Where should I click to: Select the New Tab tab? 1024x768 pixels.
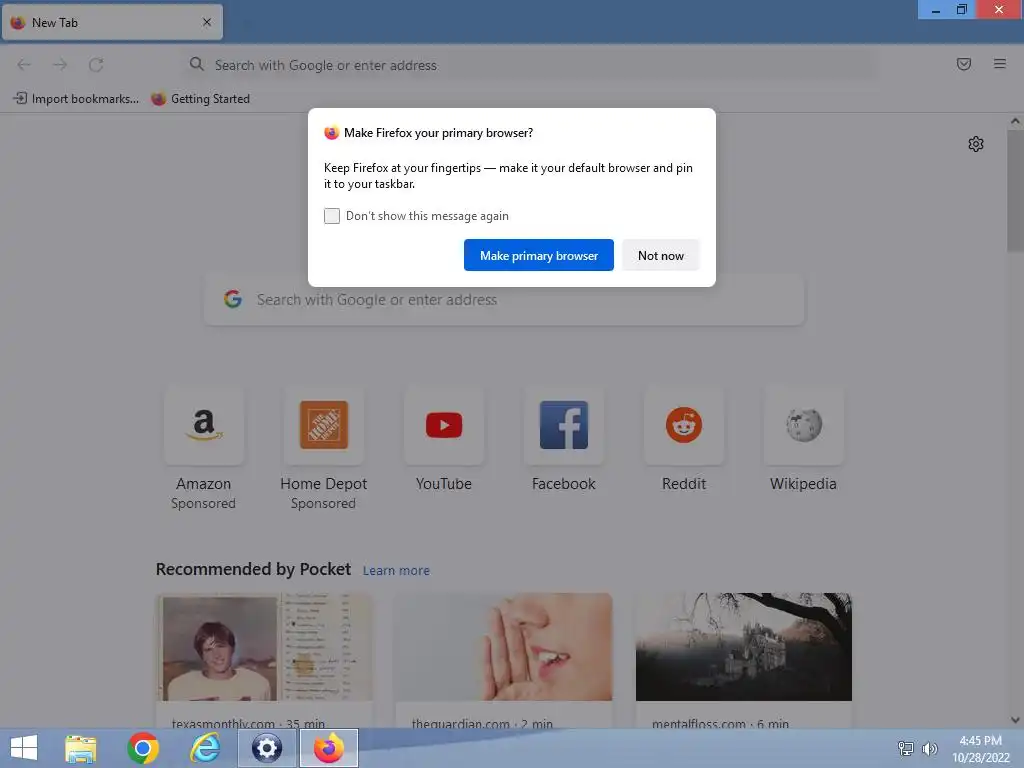click(112, 22)
